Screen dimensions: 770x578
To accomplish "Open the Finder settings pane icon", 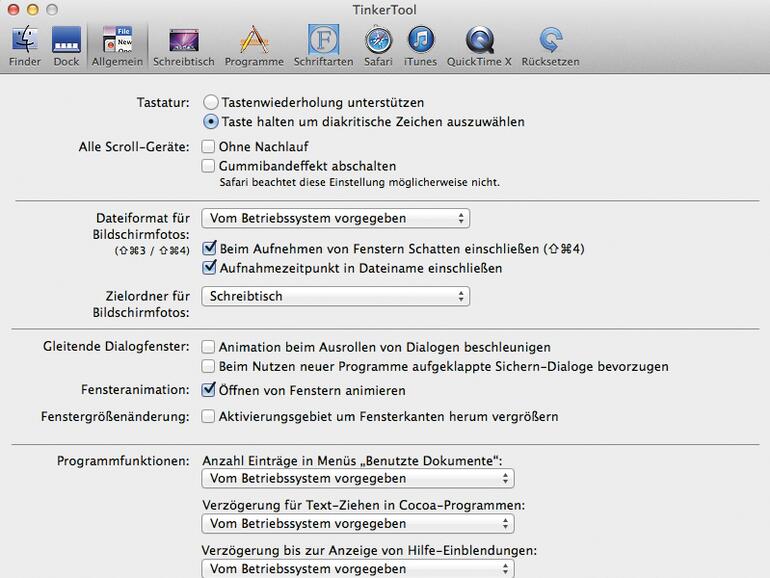I will 25,39.
